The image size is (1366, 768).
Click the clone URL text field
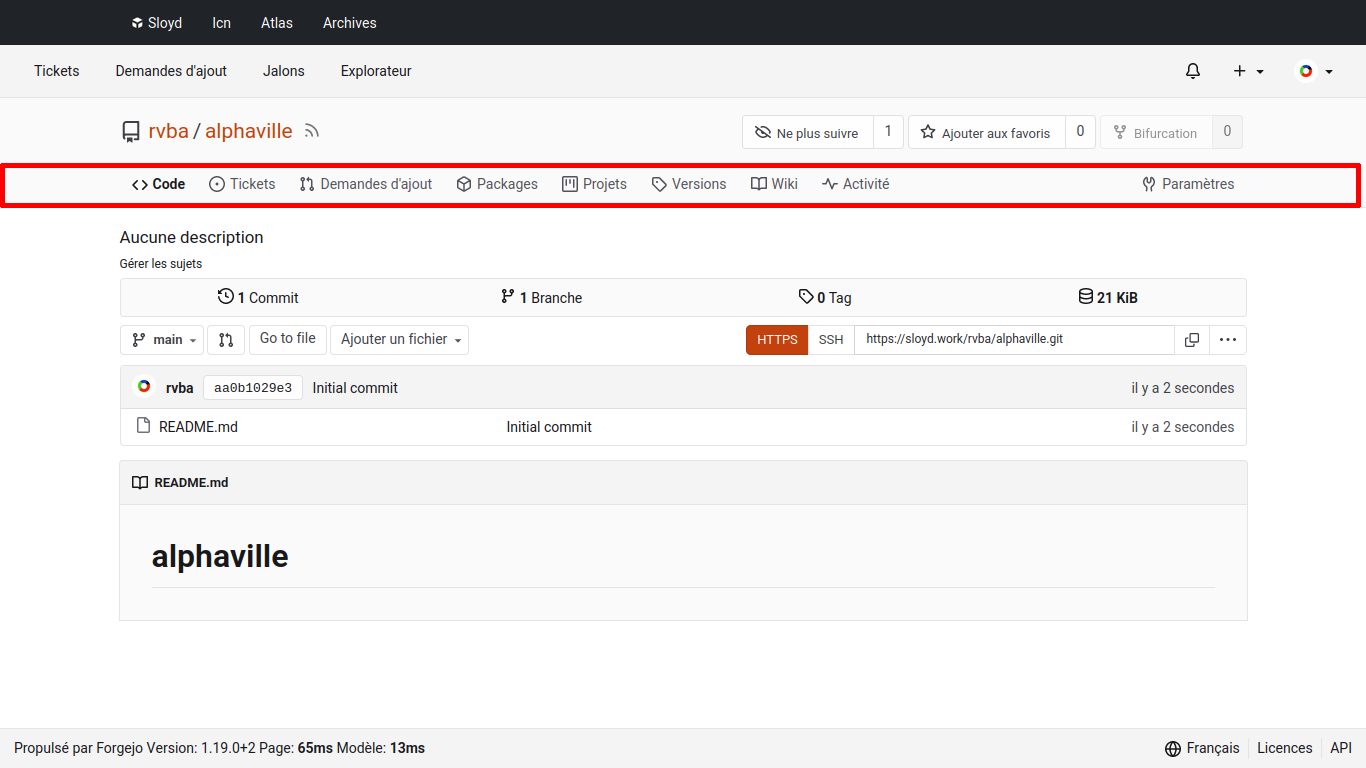[x=1013, y=340]
